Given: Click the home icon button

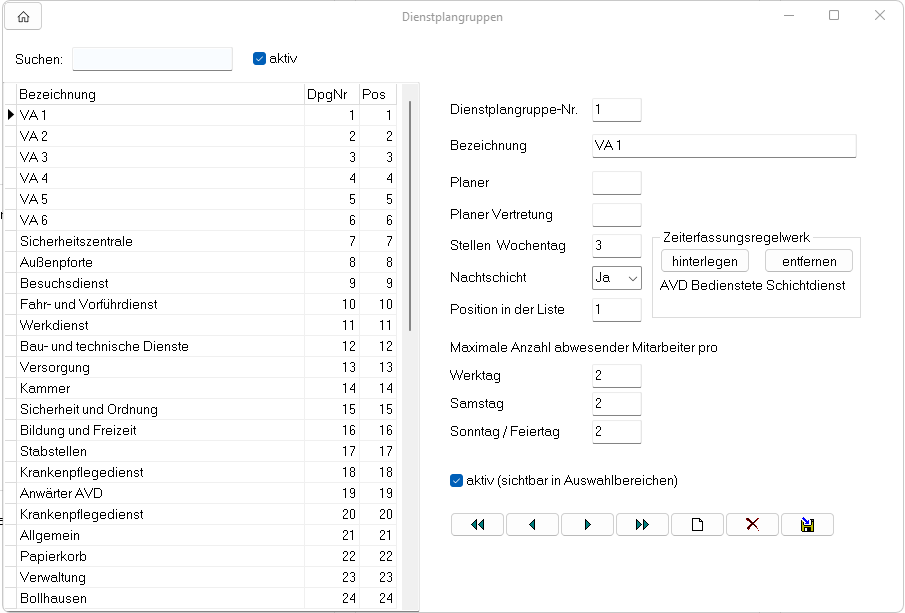Looking at the screenshot, I should (23, 16).
